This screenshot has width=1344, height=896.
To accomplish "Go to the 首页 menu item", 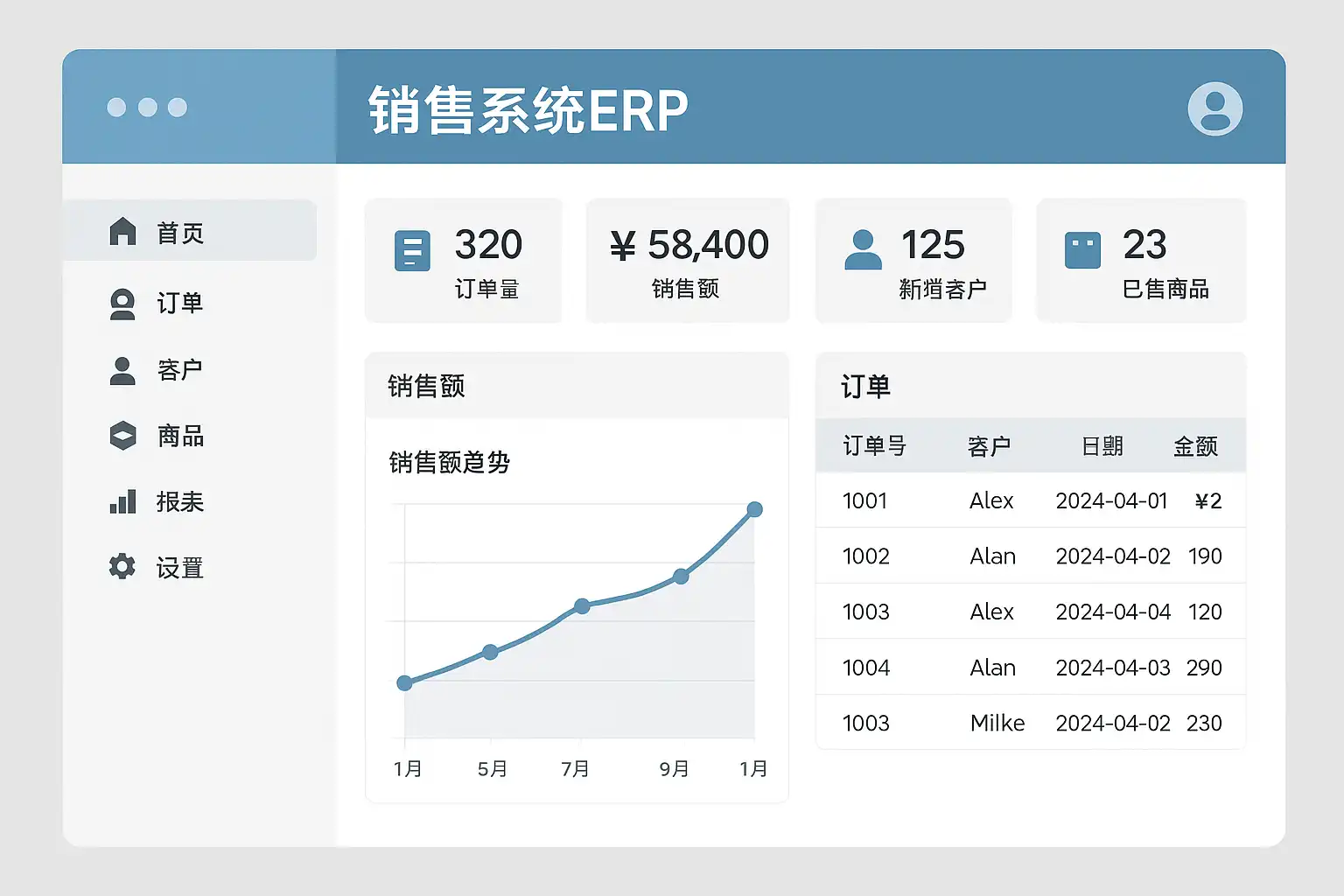I will pyautogui.click(x=190, y=231).
